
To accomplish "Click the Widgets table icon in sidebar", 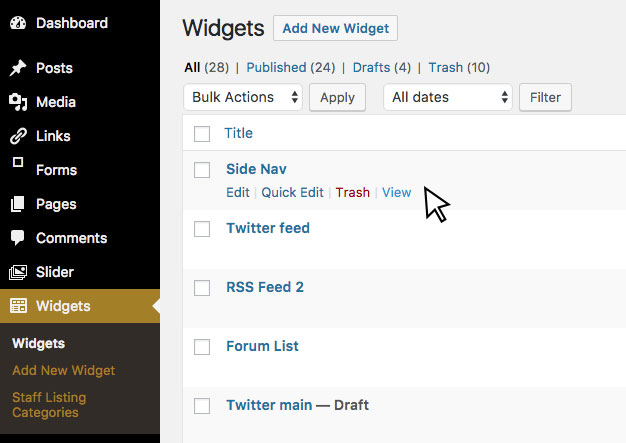I will [18, 306].
